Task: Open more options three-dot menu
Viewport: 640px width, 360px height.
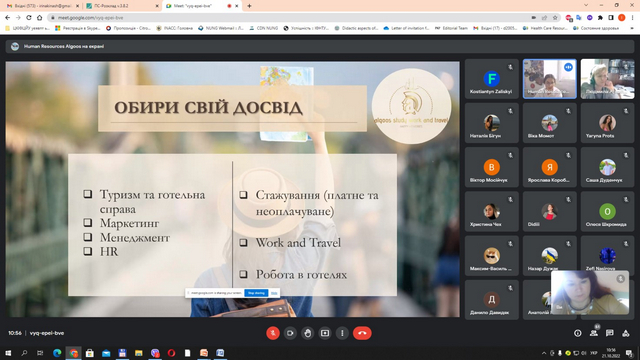Action: pyautogui.click(x=342, y=333)
